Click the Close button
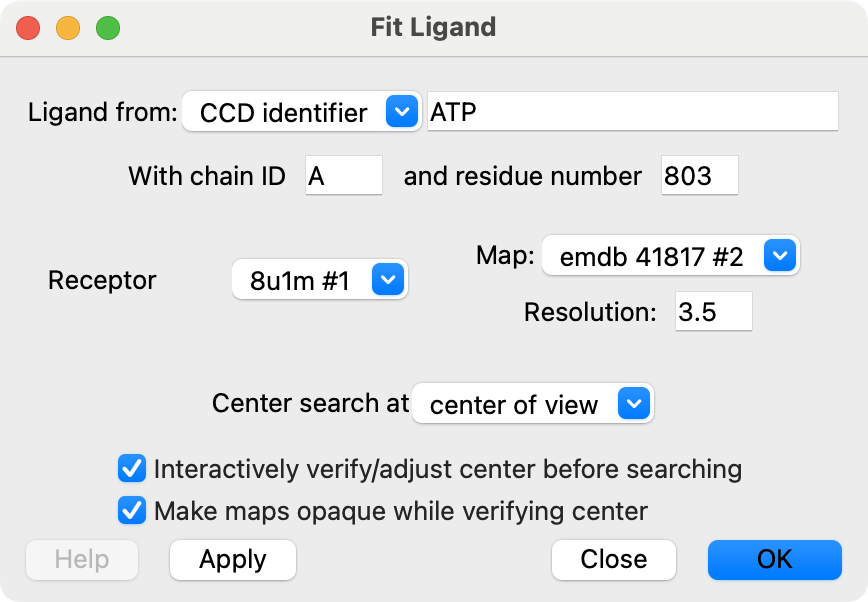The image size is (868, 602). (x=613, y=559)
